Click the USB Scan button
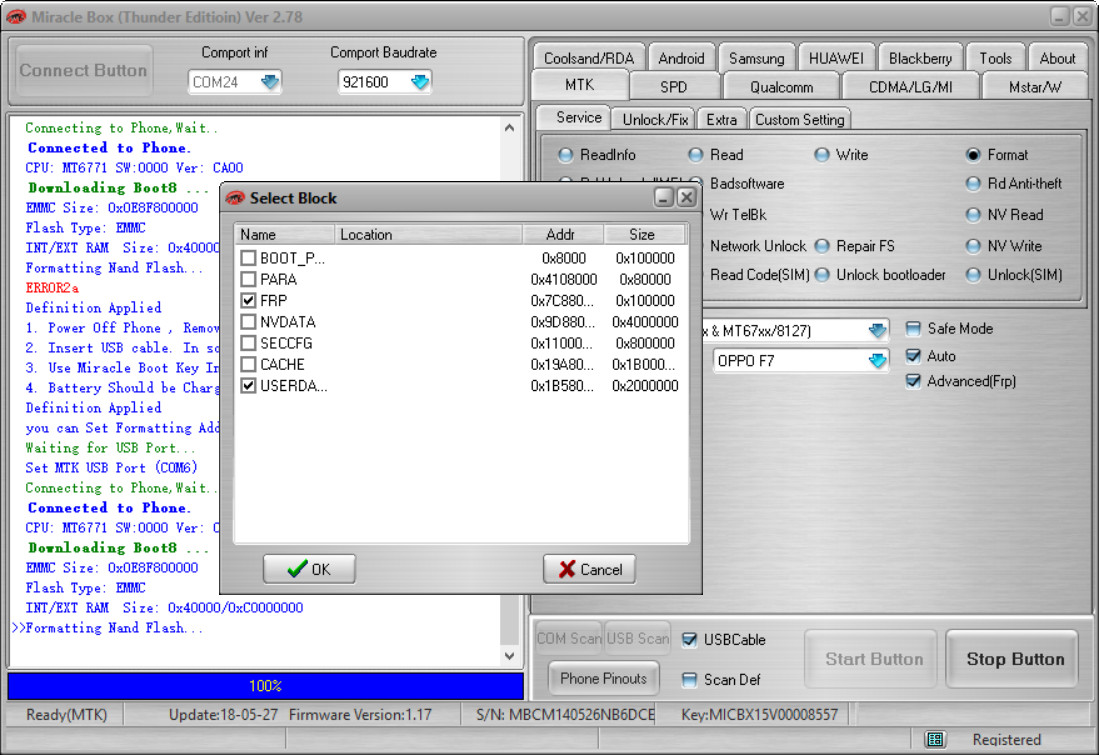Screen dimensions: 1099x755 [637, 639]
